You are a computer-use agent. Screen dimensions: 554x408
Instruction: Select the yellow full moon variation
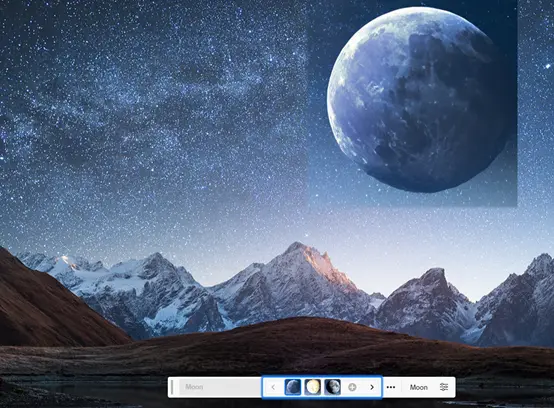point(313,387)
